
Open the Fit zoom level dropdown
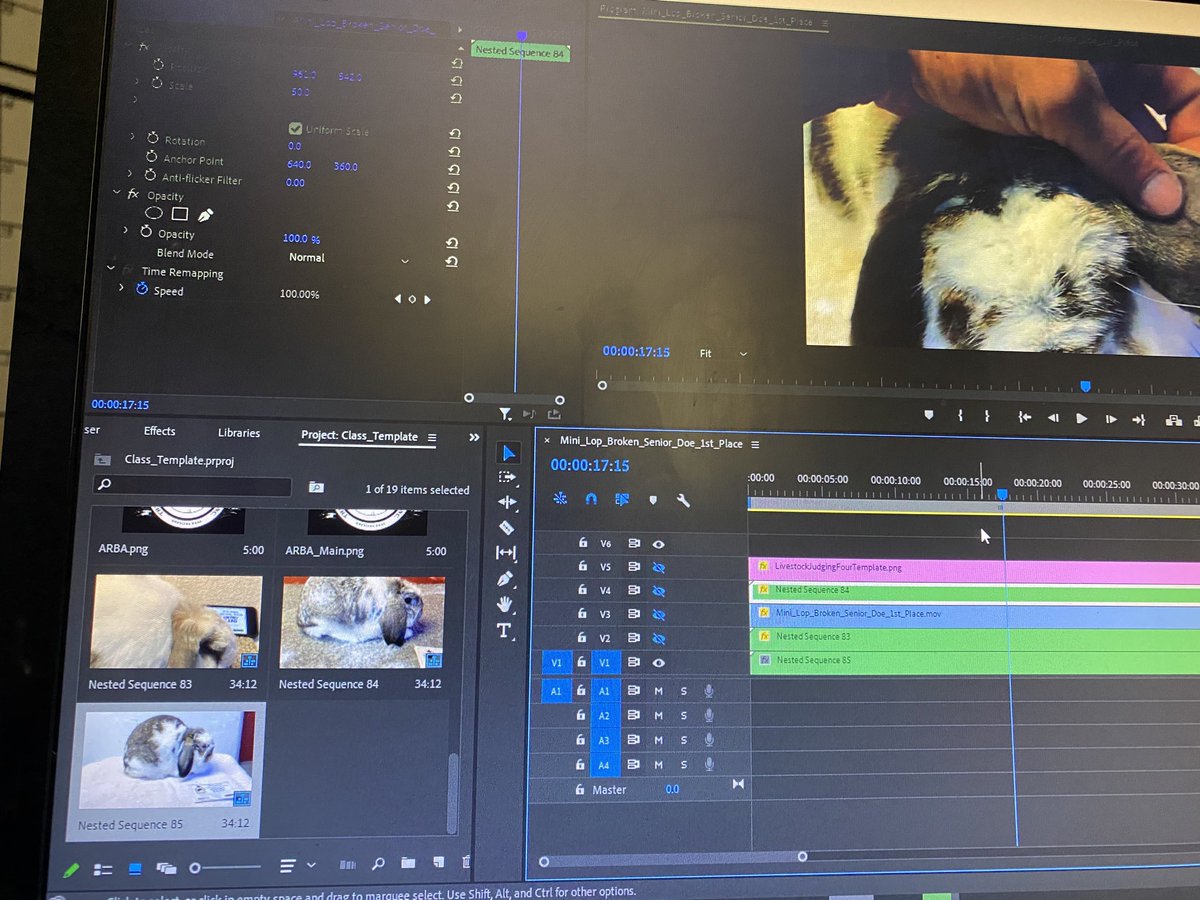coord(723,354)
